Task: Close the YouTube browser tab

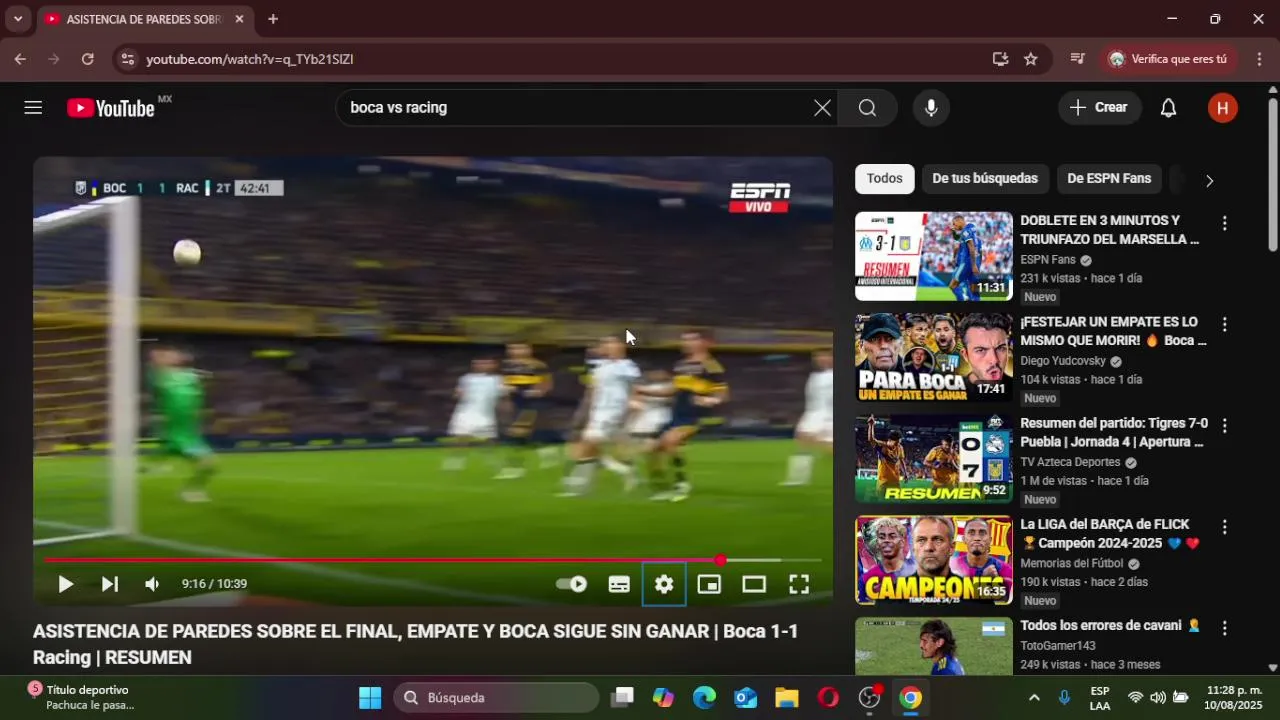Action: (x=239, y=19)
